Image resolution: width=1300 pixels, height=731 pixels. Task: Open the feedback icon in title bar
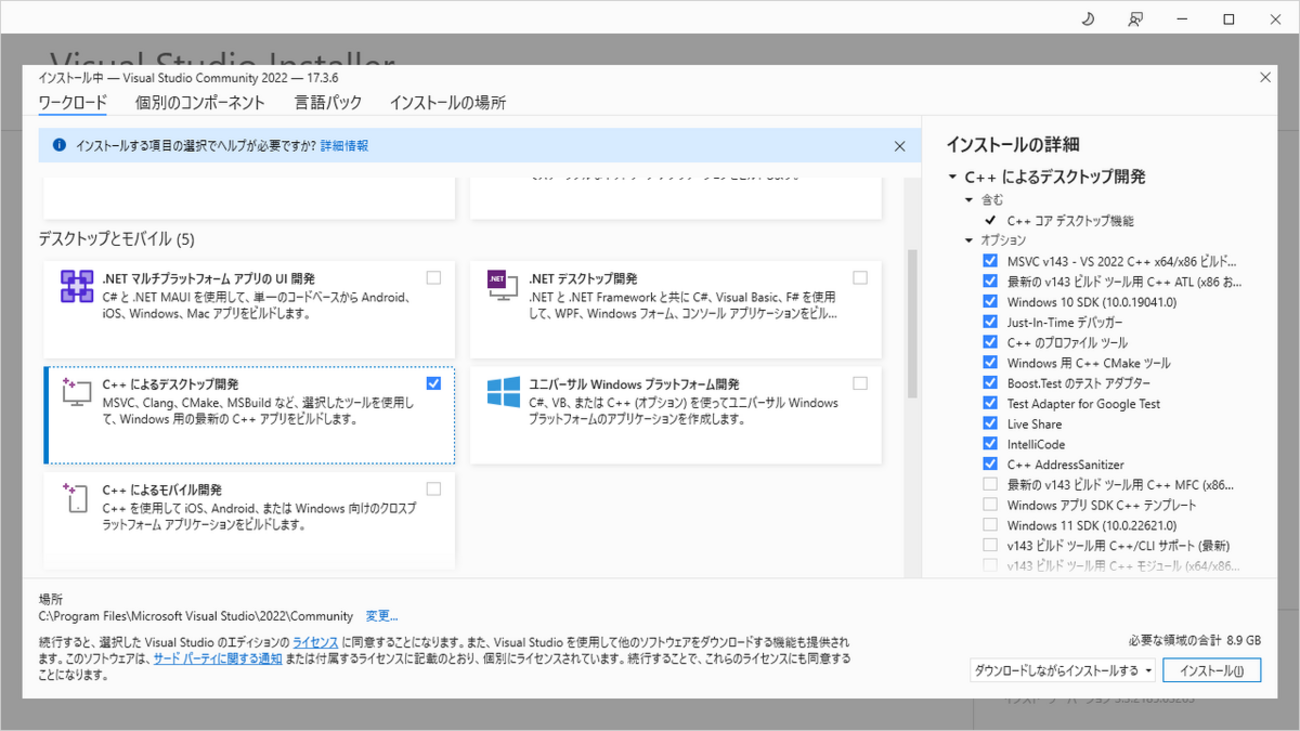(1135, 19)
